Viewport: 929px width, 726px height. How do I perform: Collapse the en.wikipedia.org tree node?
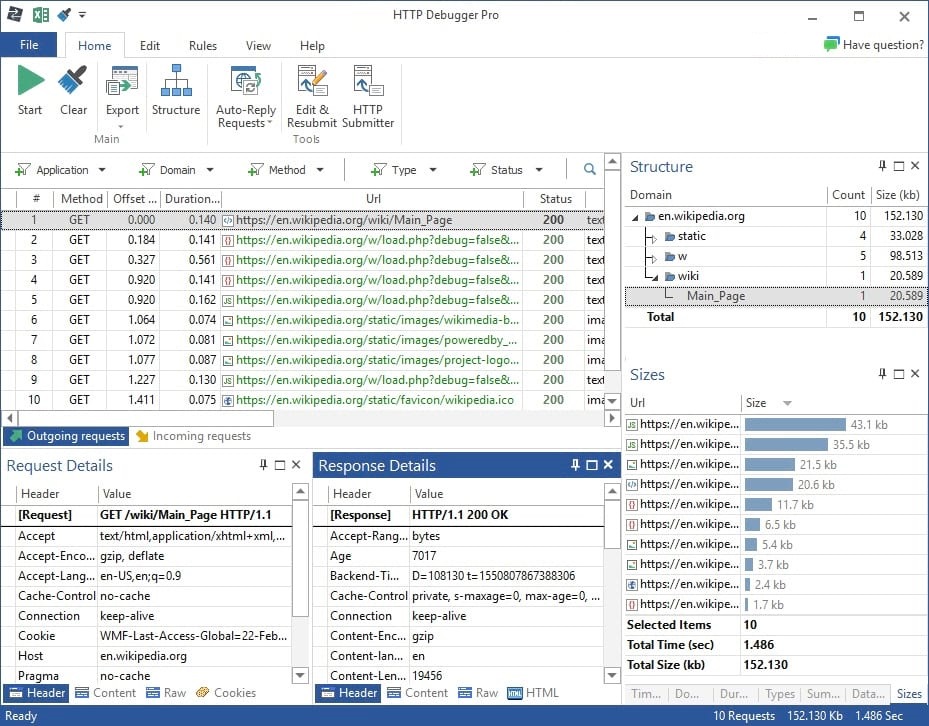tap(635, 218)
